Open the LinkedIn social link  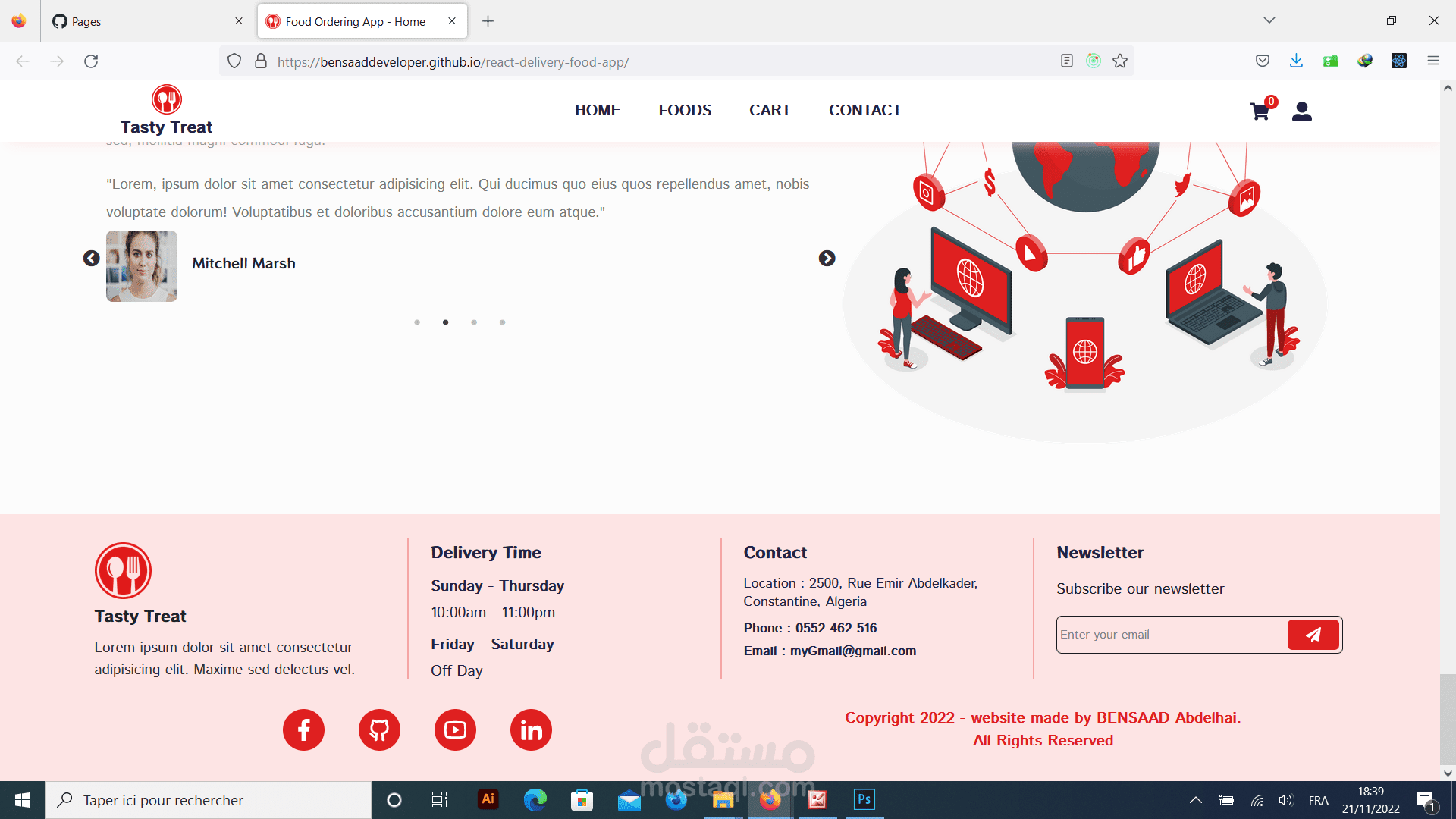tap(531, 730)
